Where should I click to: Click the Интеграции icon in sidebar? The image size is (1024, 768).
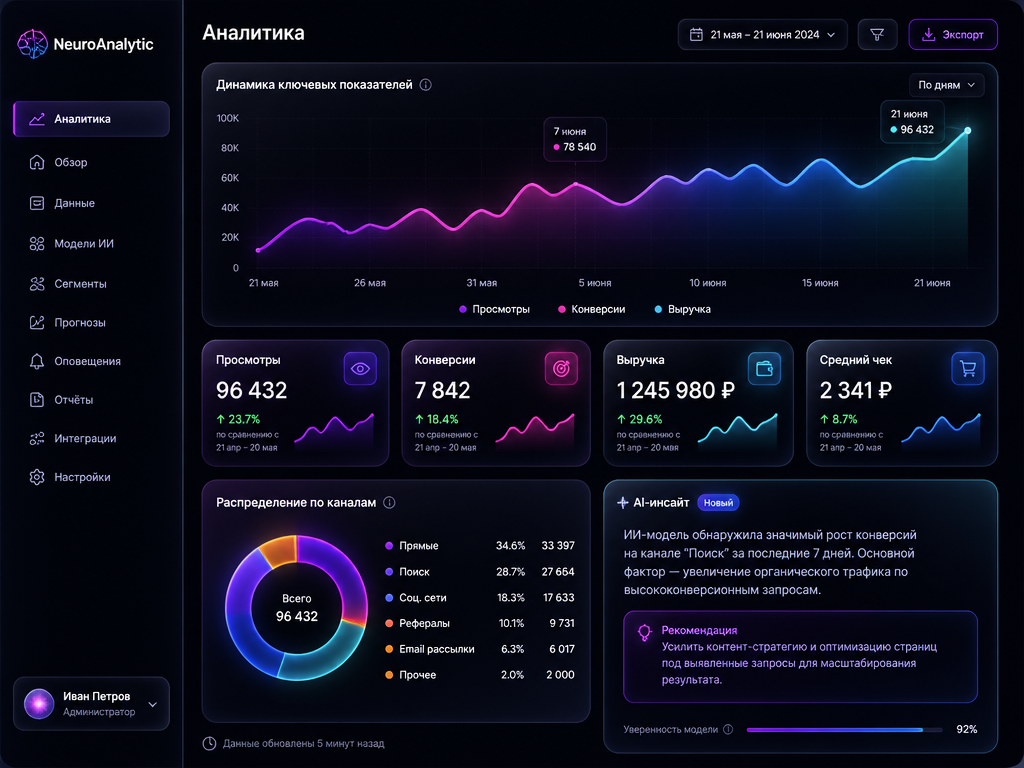[37, 438]
